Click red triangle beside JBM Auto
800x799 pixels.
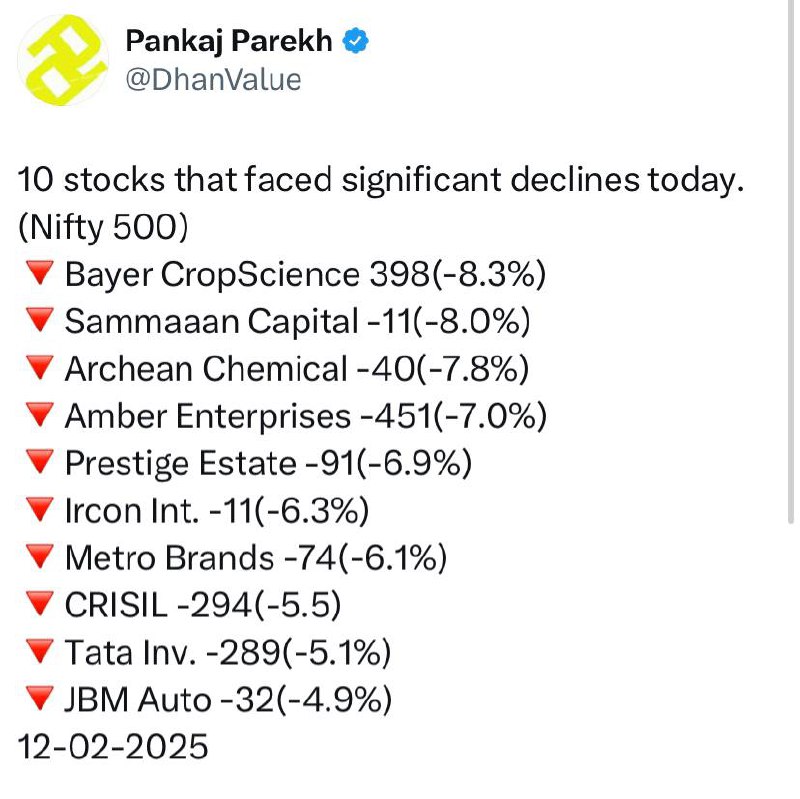click(x=40, y=698)
